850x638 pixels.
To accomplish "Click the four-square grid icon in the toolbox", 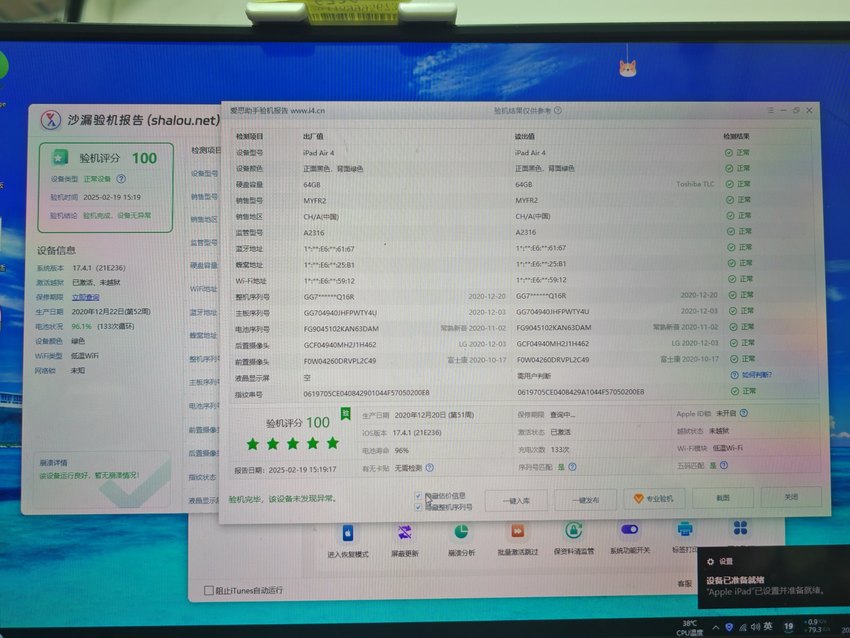I will (740, 527).
